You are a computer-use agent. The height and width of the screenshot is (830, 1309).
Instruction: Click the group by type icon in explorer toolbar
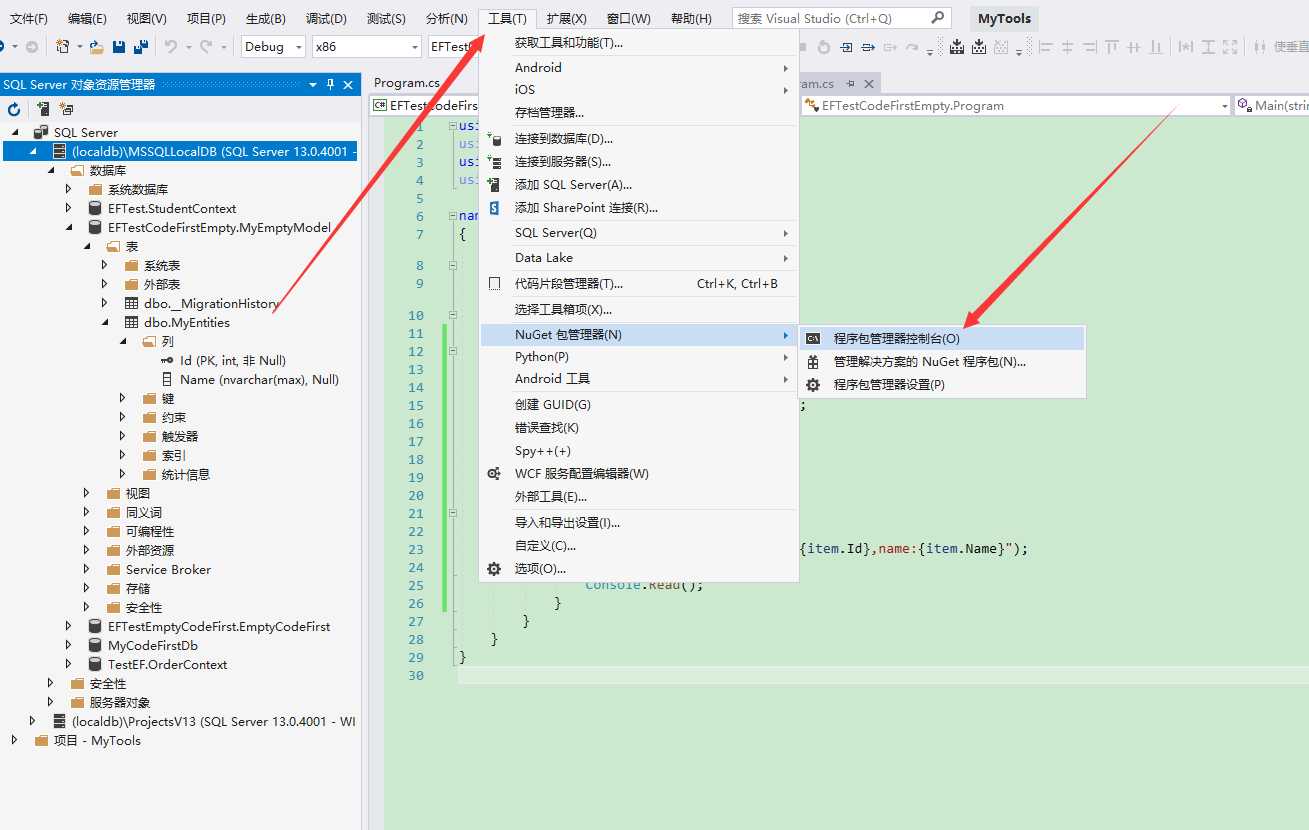66,109
